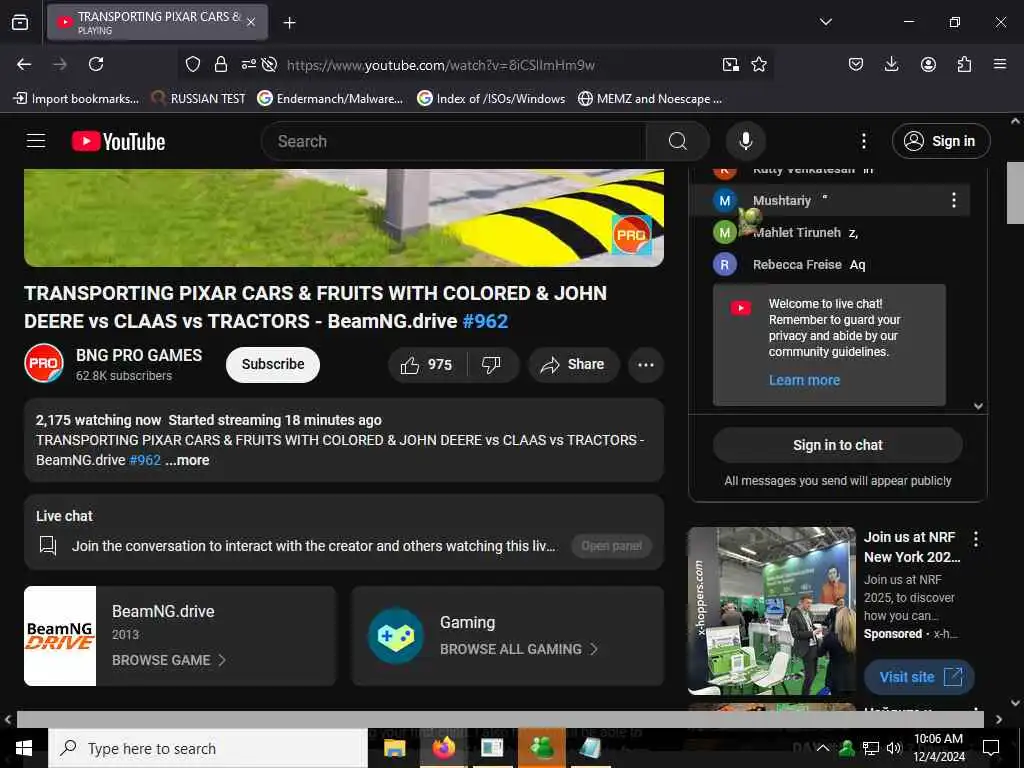Click the video player frame
1024x768 pixels.
(x=344, y=217)
